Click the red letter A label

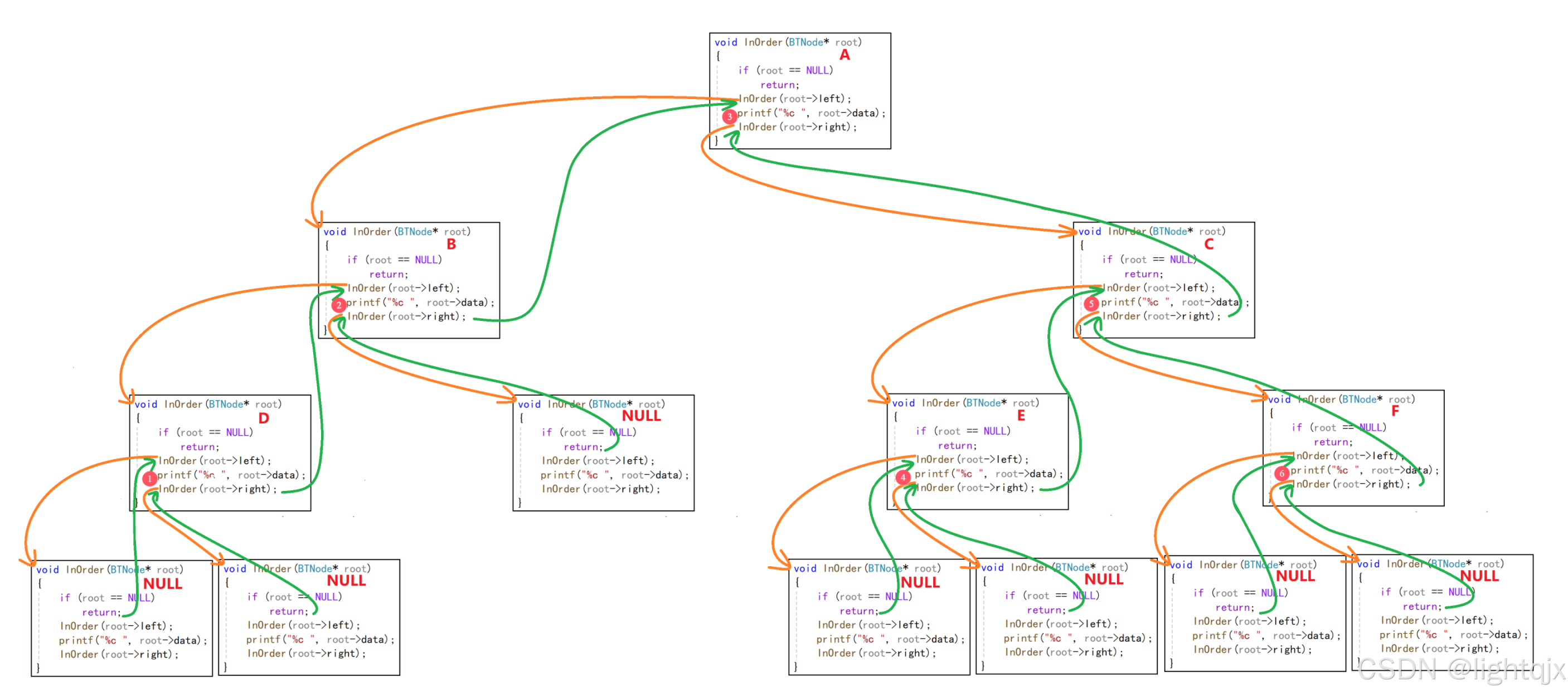tap(844, 55)
